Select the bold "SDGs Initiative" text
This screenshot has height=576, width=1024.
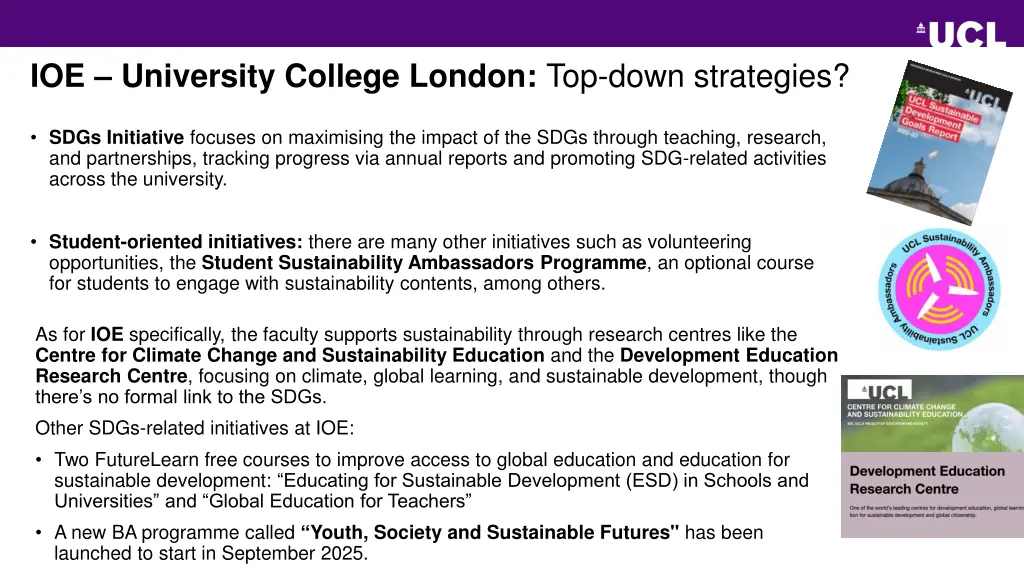[117, 137]
